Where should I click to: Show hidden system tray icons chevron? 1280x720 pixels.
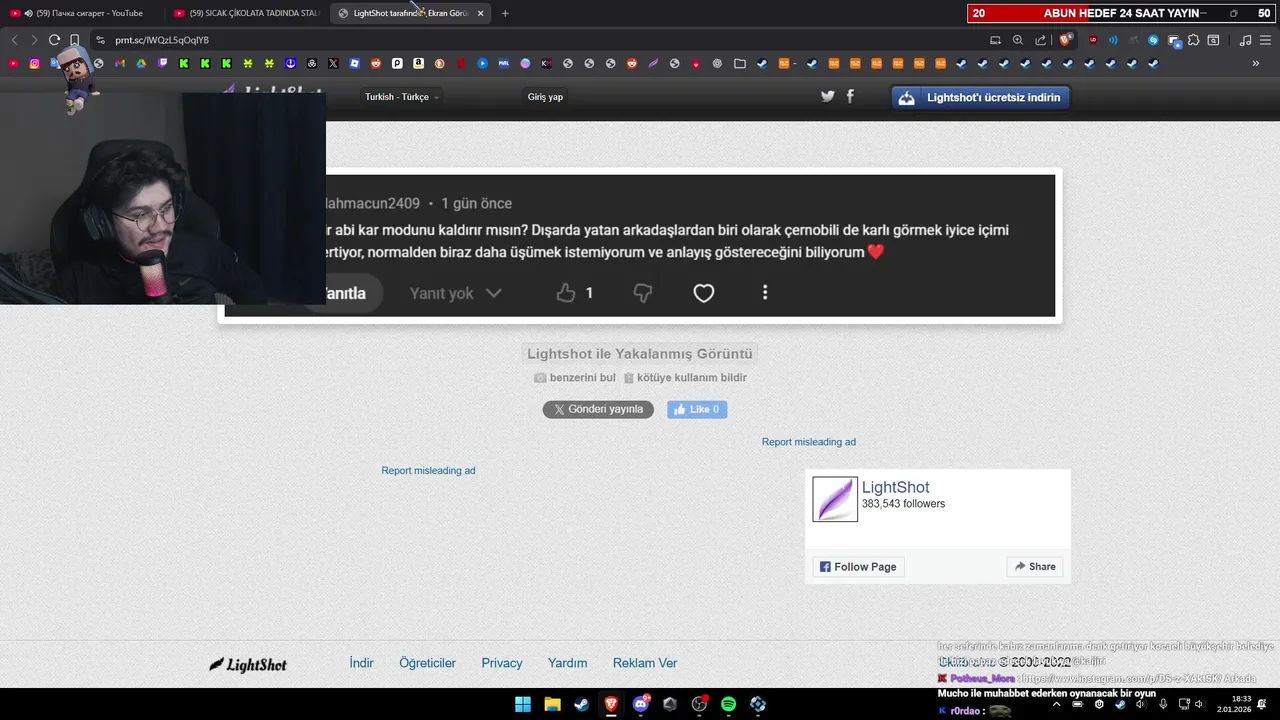click(1057, 704)
